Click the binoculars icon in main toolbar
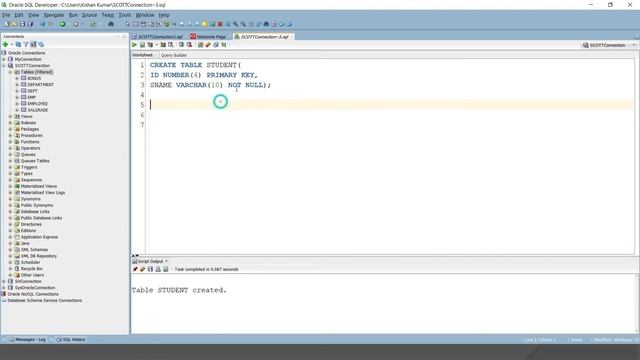Image resolution: width=640 pixels, height=360 pixels. click(x=111, y=24)
